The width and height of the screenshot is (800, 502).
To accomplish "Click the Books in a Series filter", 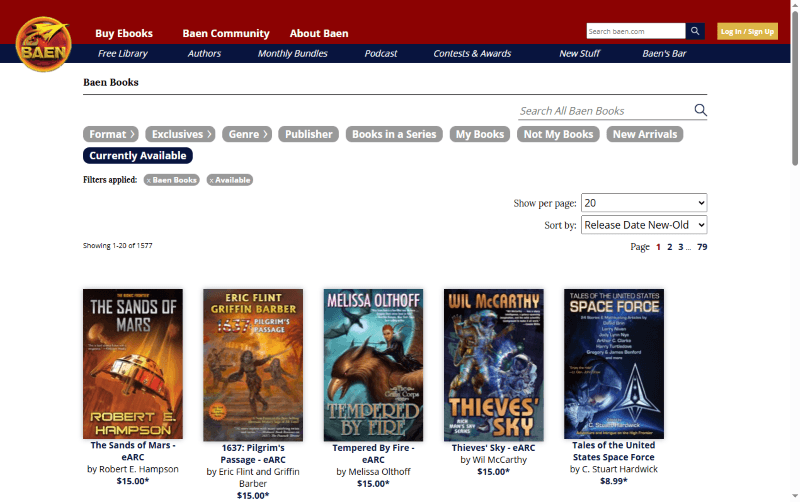I will 394,134.
